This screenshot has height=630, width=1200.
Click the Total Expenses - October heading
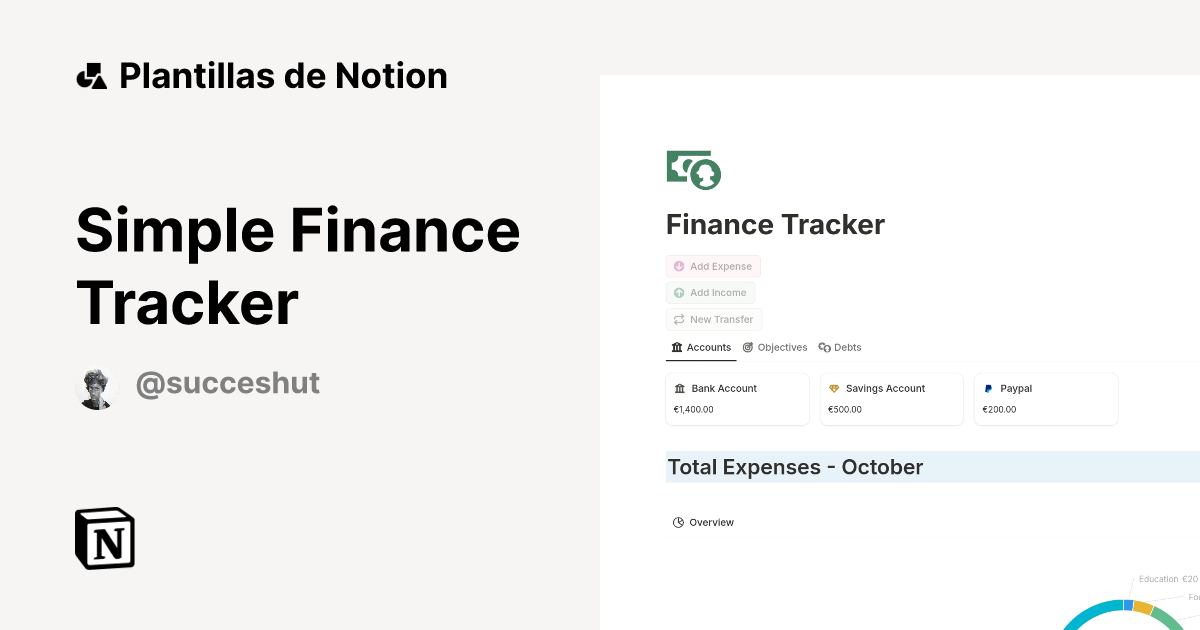point(795,467)
